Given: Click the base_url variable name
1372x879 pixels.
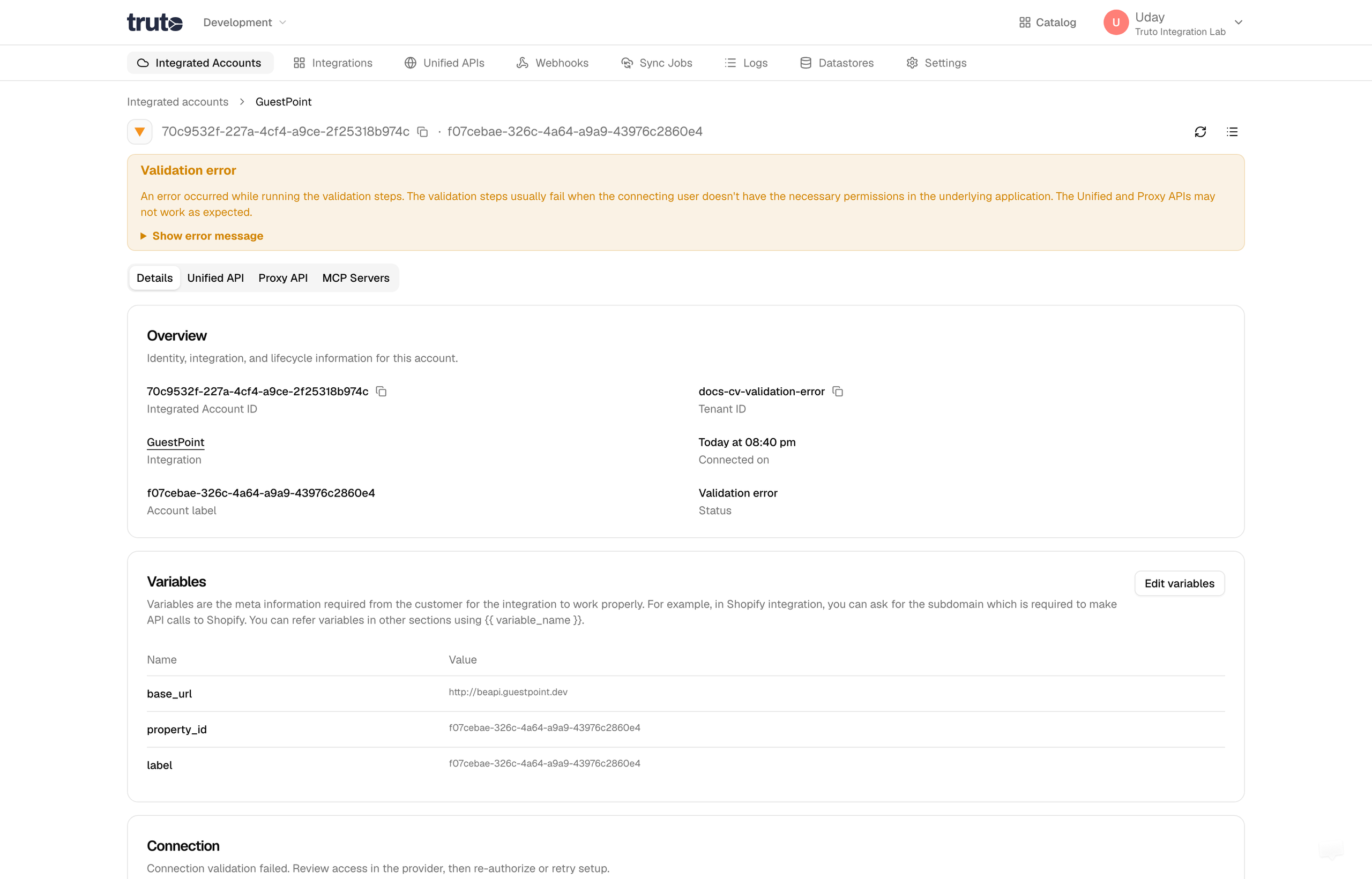Looking at the screenshot, I should 169,694.
